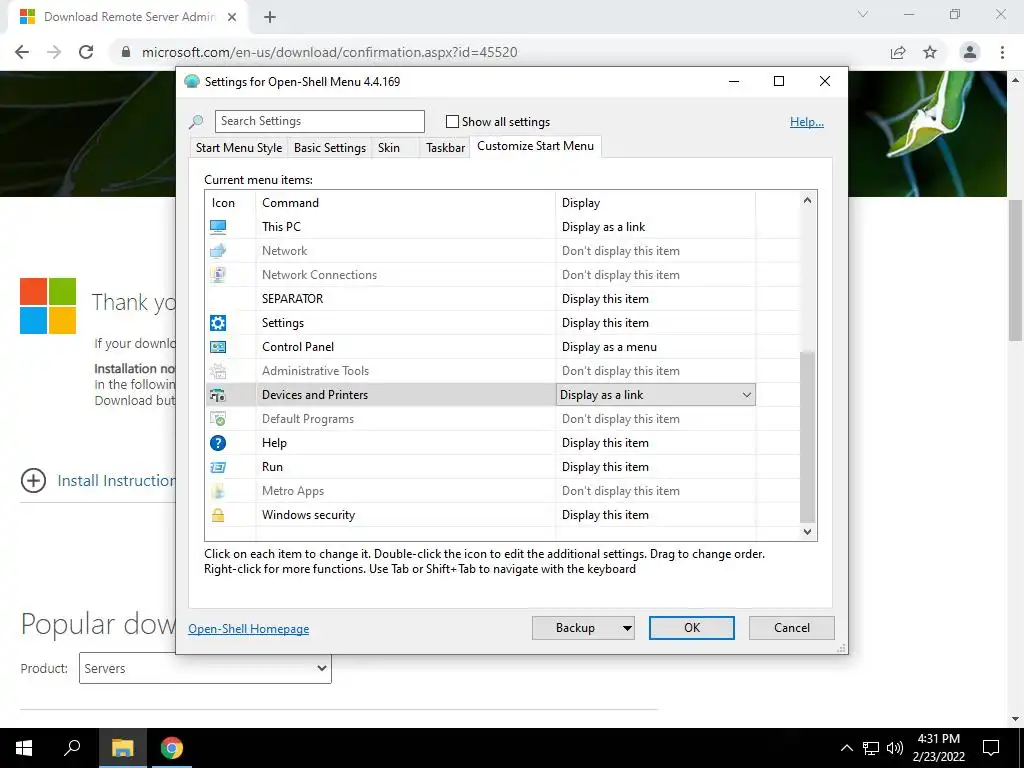
Task: Click the Control Panel row icon
Action: [218, 347]
